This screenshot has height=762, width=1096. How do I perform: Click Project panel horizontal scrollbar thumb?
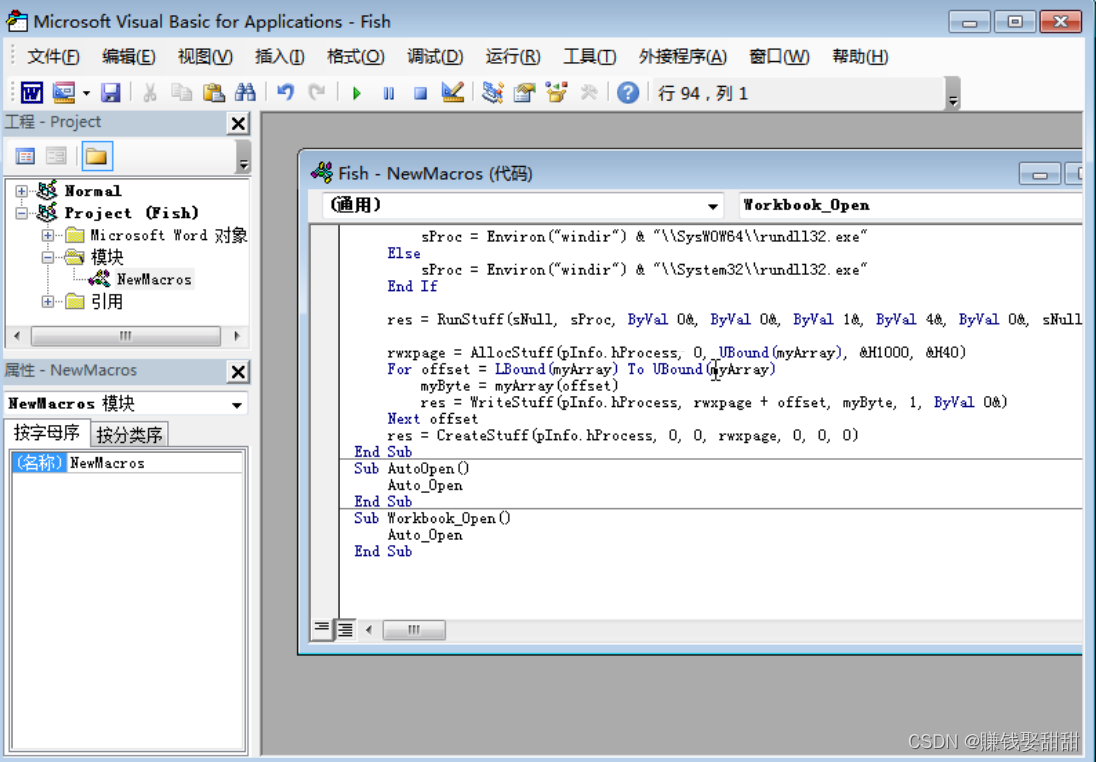point(126,336)
